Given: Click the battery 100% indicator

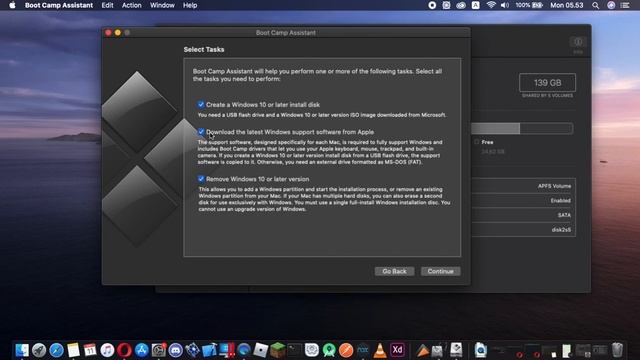Looking at the screenshot, I should tap(529, 5).
